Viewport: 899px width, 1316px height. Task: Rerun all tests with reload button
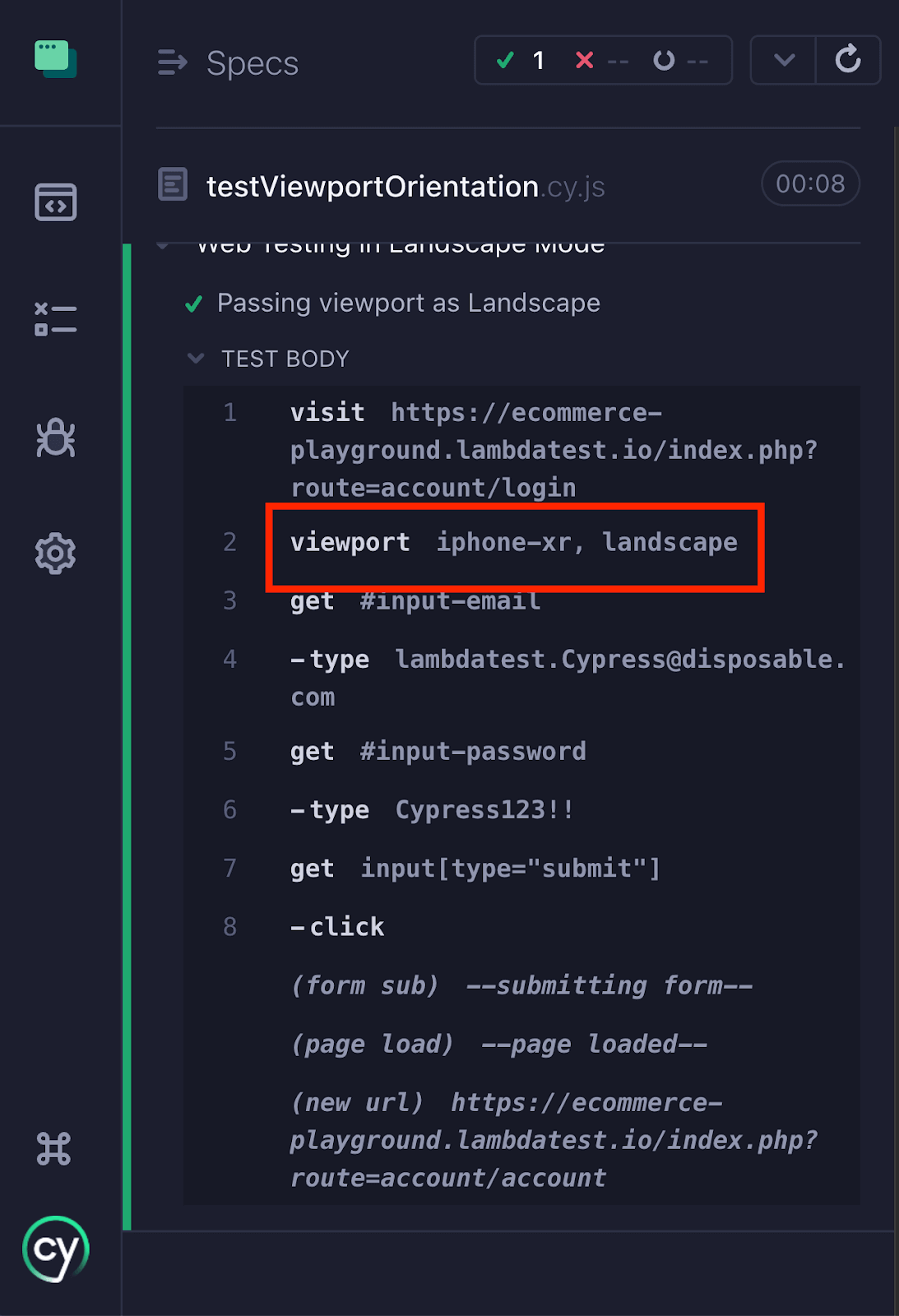coord(848,60)
